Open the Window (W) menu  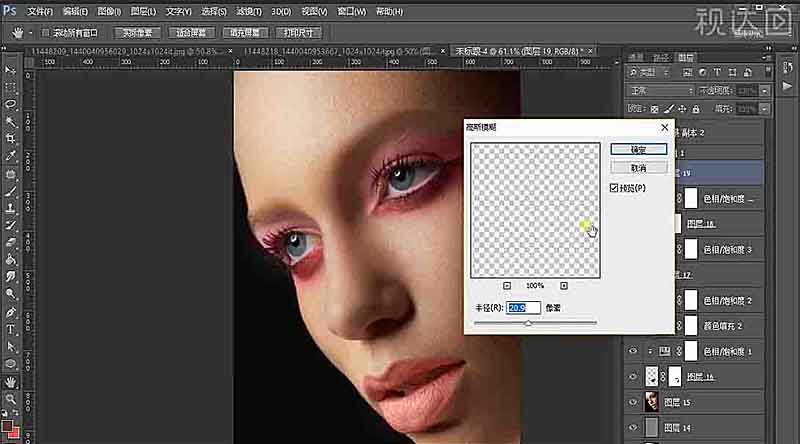click(352, 11)
